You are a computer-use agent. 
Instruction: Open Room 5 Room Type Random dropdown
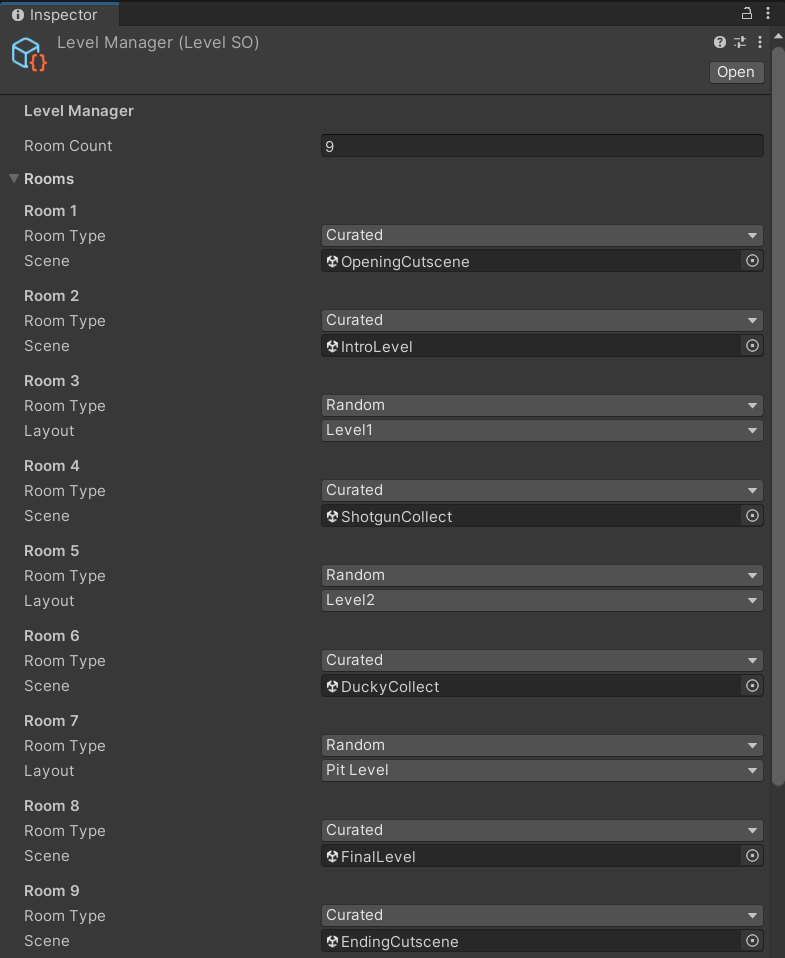click(542, 576)
